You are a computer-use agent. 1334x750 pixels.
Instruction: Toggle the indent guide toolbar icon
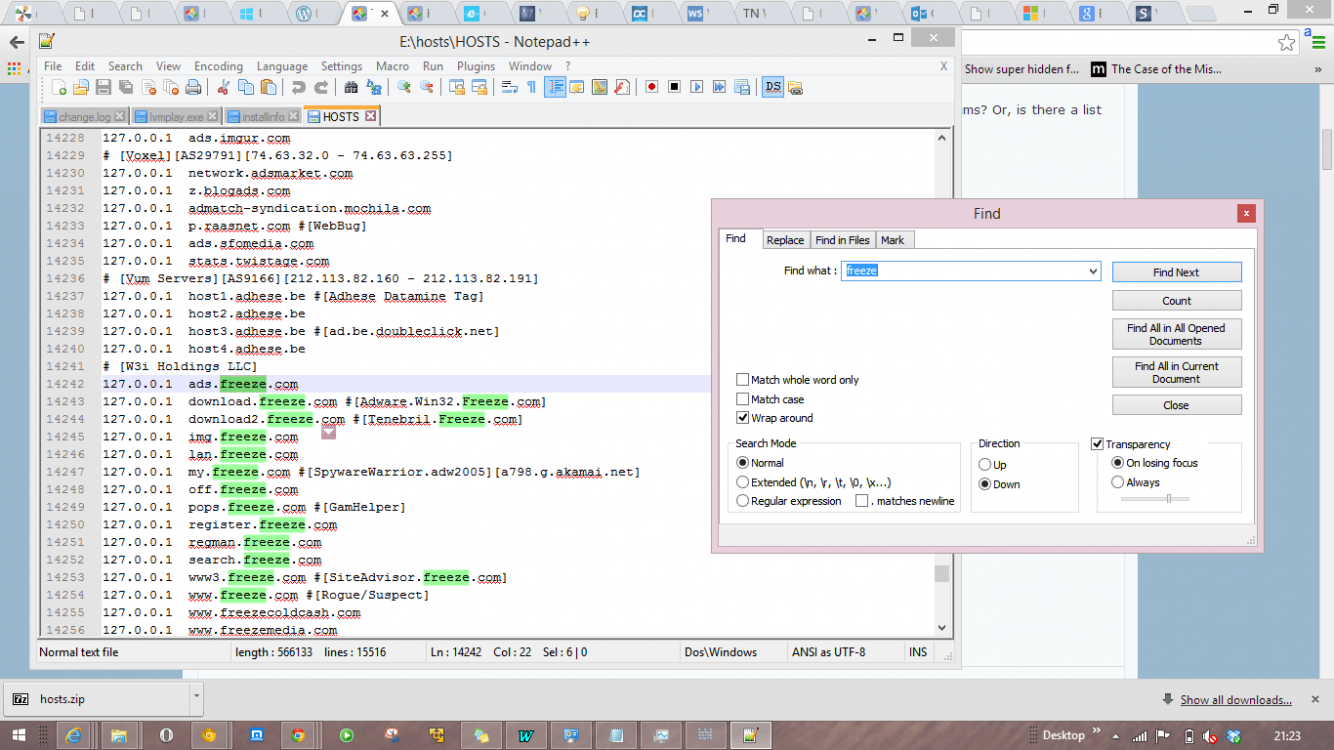[556, 87]
